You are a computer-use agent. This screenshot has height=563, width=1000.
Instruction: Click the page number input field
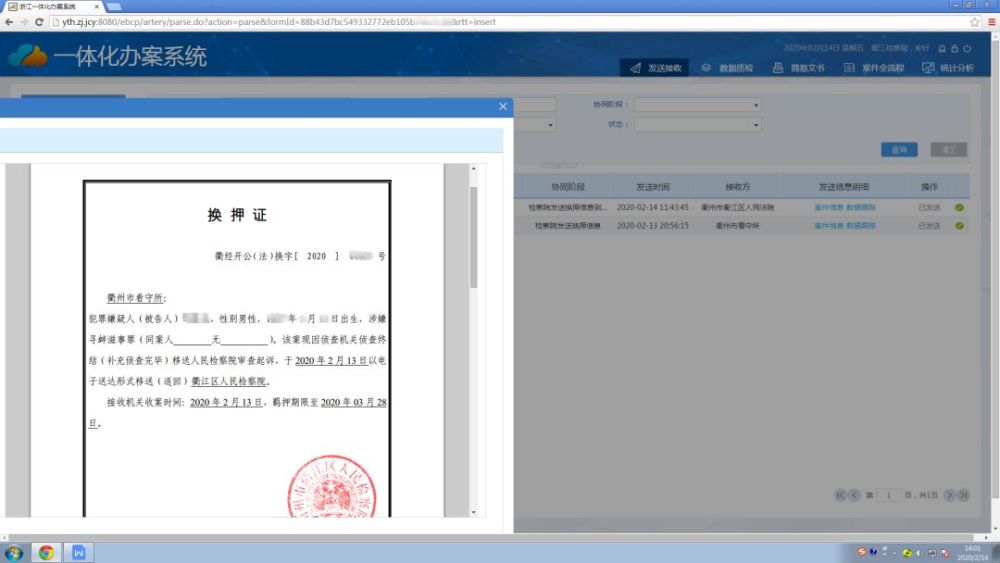(888, 495)
